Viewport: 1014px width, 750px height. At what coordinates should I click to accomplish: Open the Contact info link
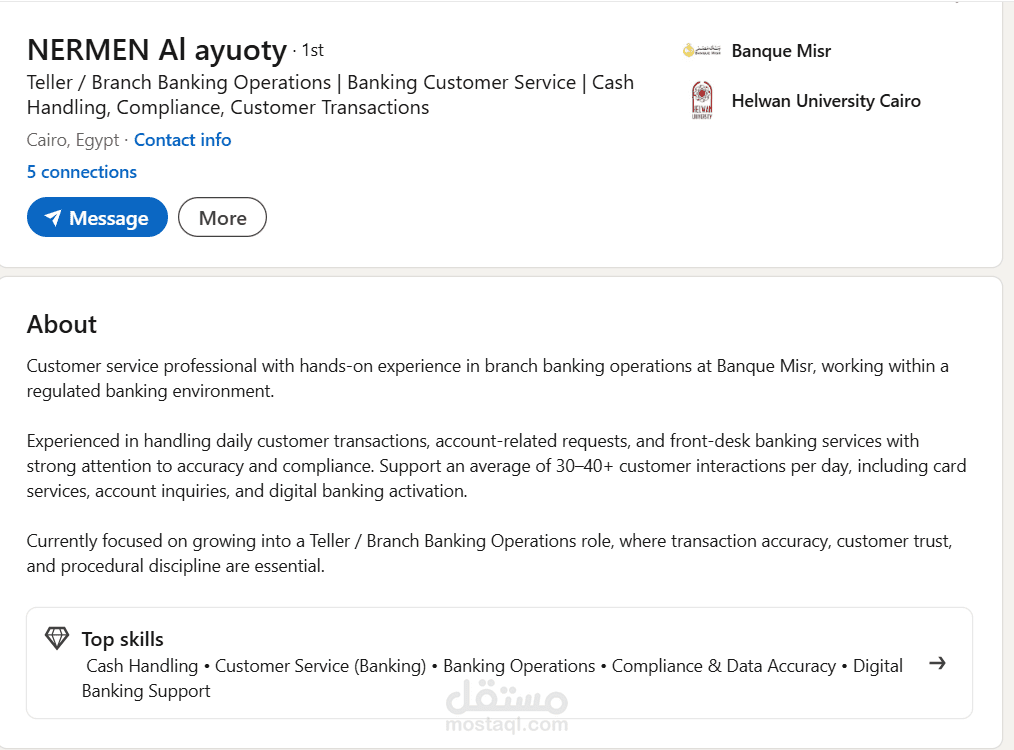pyautogui.click(x=182, y=140)
